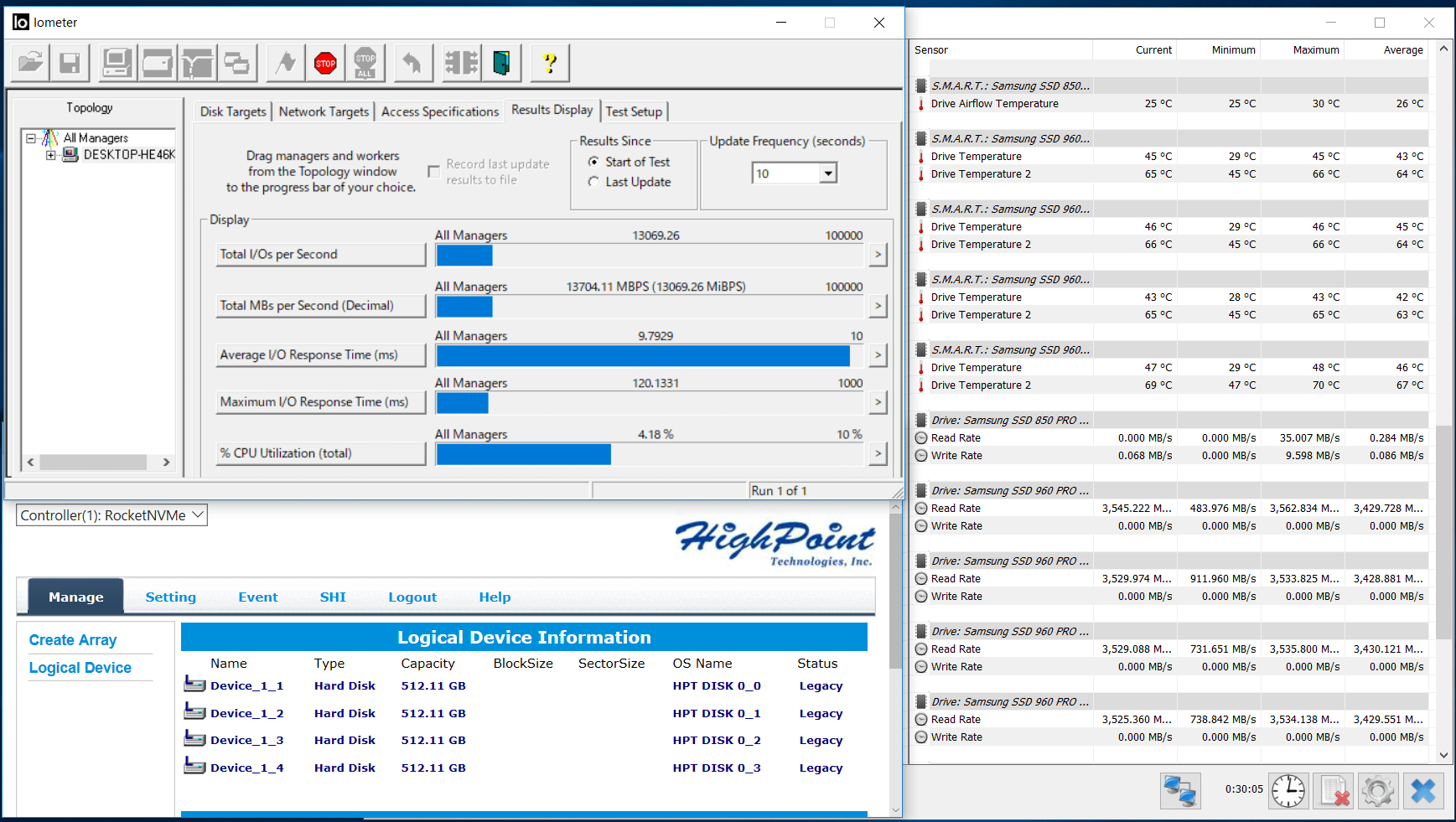Open arrow next to Maximum I/O Response Time bar
Viewport: 1456px width, 822px height.
pos(878,402)
